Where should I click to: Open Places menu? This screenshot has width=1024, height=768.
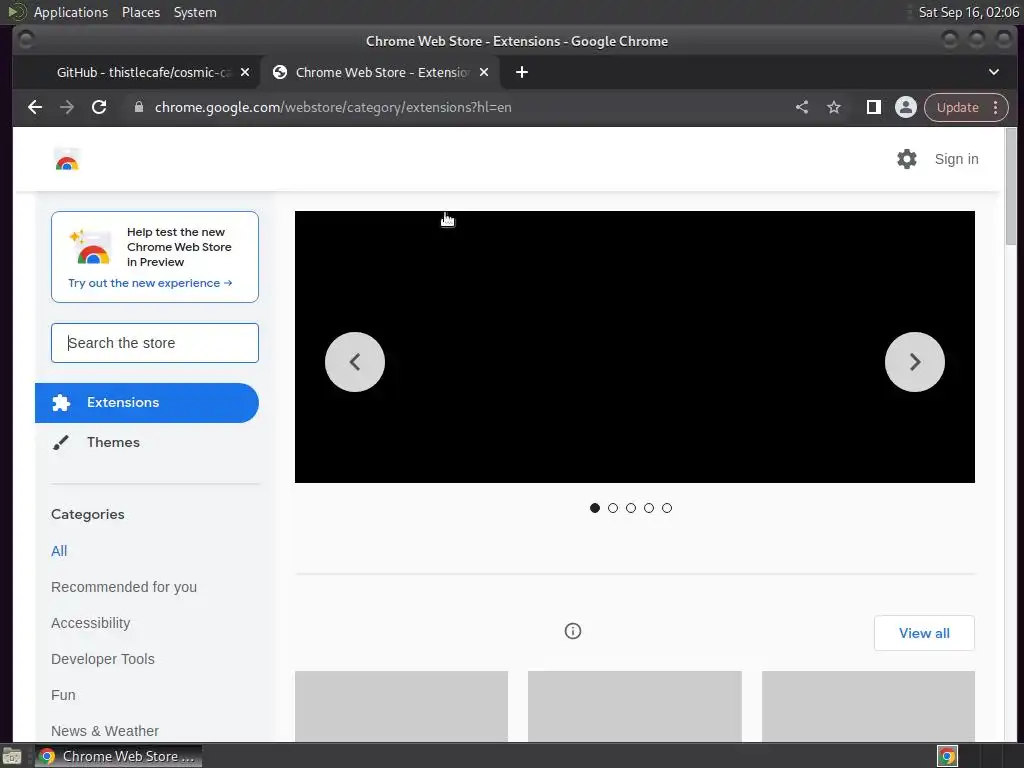pos(141,12)
